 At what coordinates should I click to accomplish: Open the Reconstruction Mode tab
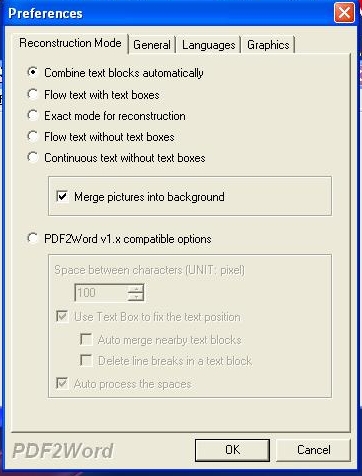pyautogui.click(x=70, y=43)
